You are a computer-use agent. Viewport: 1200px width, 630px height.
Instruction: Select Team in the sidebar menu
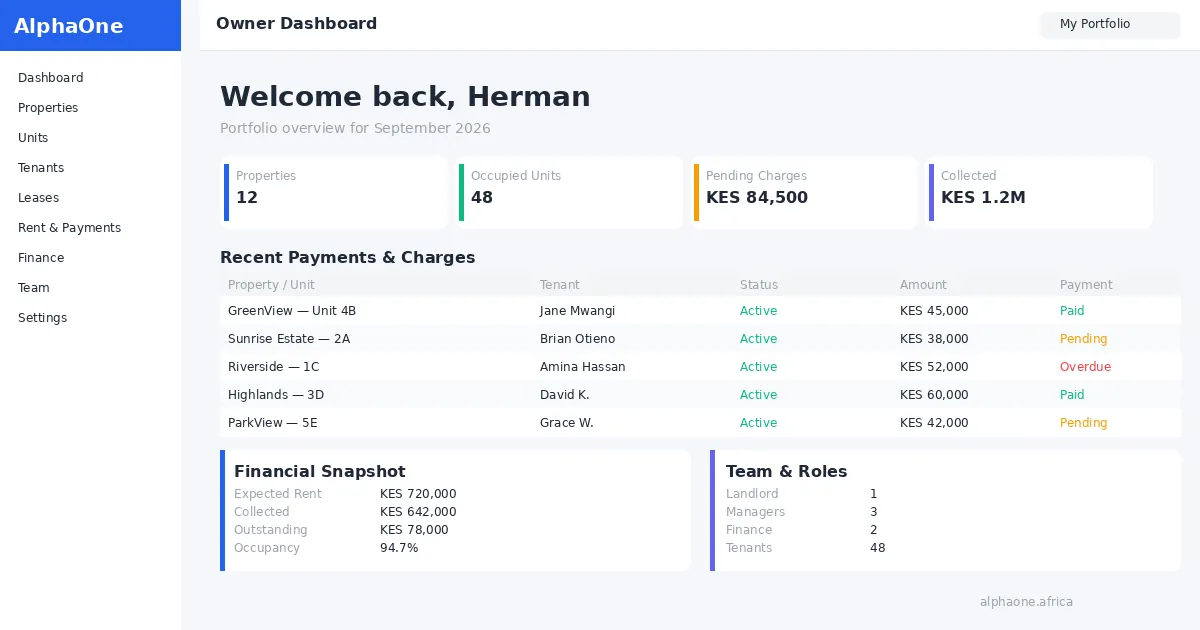(34, 288)
